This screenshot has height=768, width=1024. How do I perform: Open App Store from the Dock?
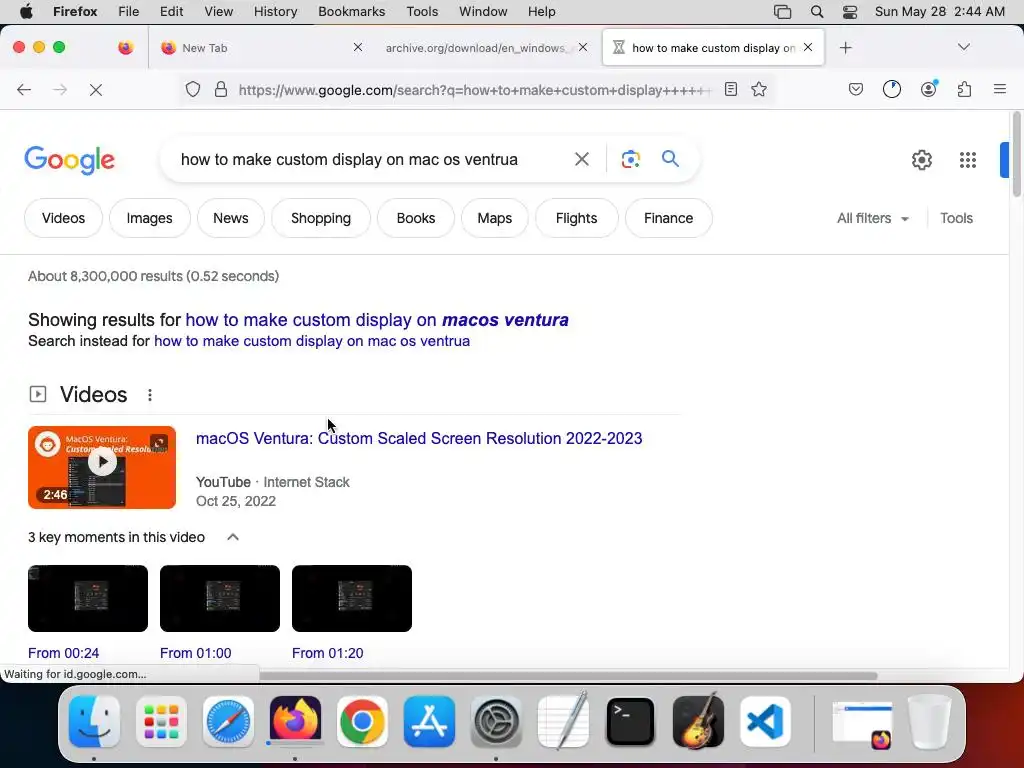coord(429,722)
